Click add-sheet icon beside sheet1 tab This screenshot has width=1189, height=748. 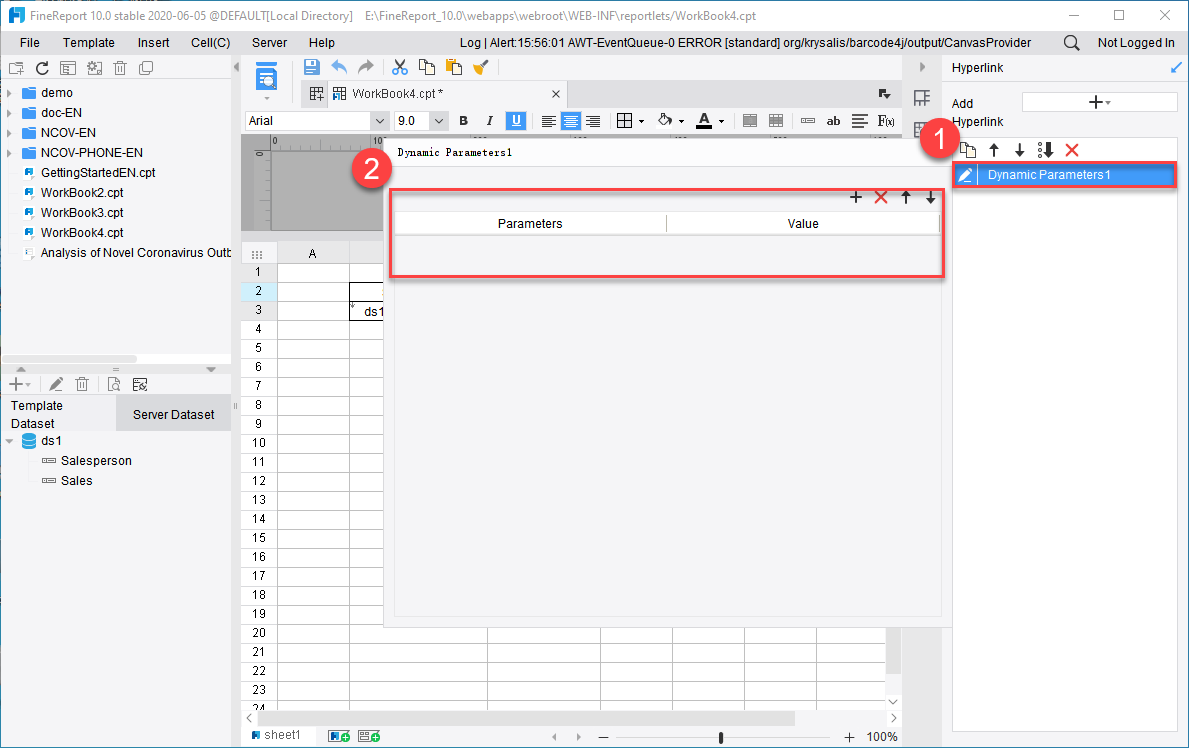point(339,736)
